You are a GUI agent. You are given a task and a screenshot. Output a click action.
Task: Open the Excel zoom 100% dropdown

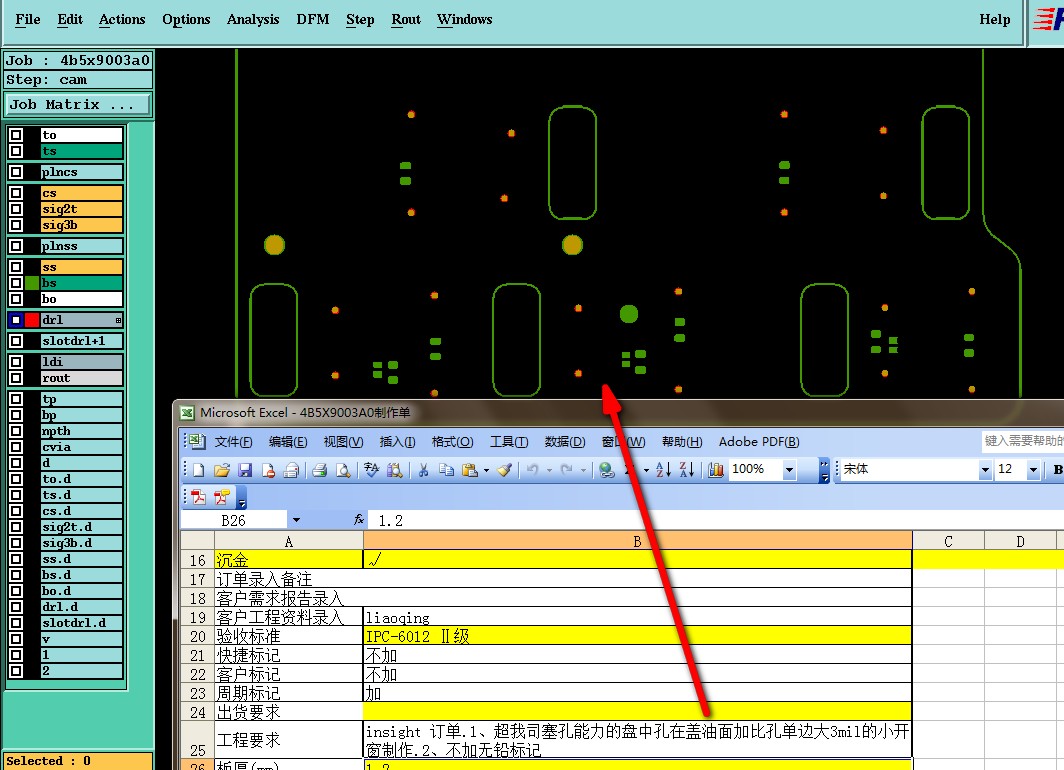pos(788,469)
